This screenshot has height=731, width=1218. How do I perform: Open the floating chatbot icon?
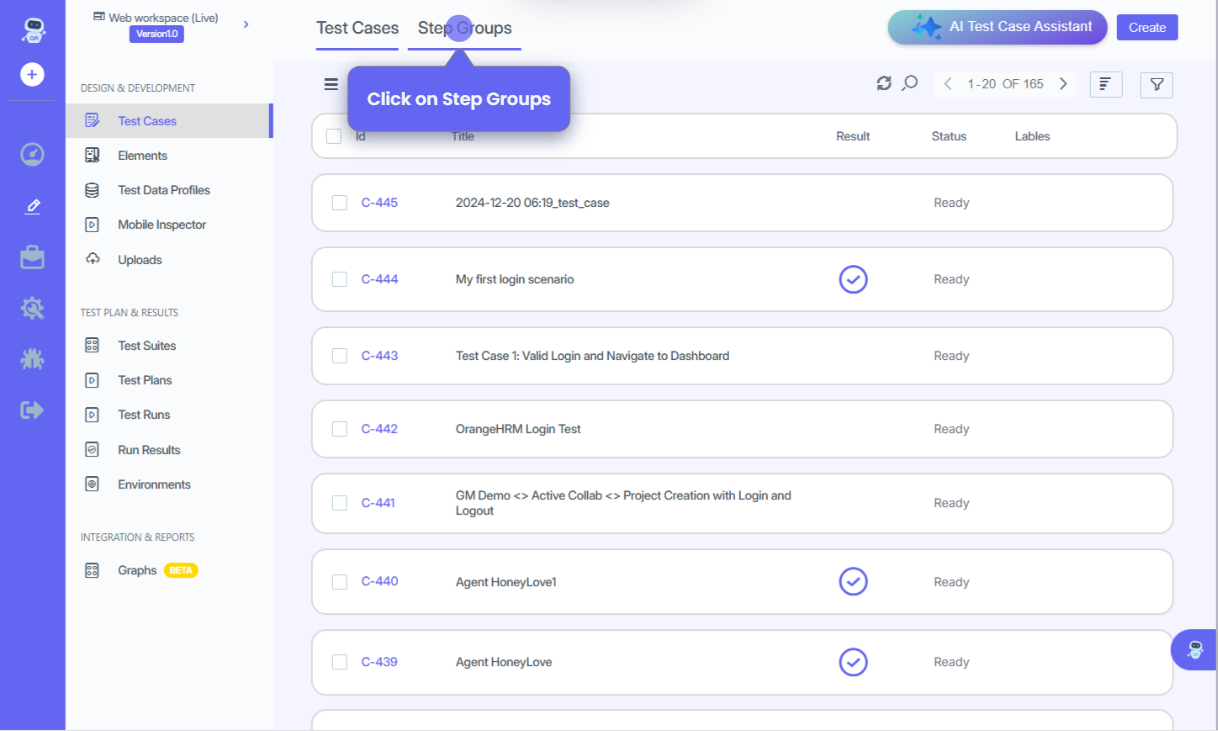pyautogui.click(x=1195, y=650)
